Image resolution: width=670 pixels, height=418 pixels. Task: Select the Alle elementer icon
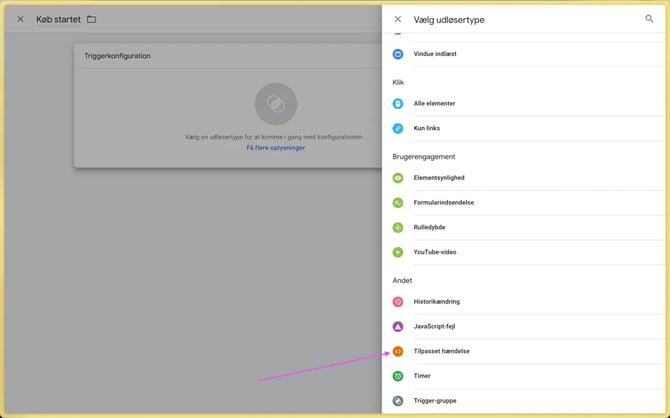tap(398, 103)
